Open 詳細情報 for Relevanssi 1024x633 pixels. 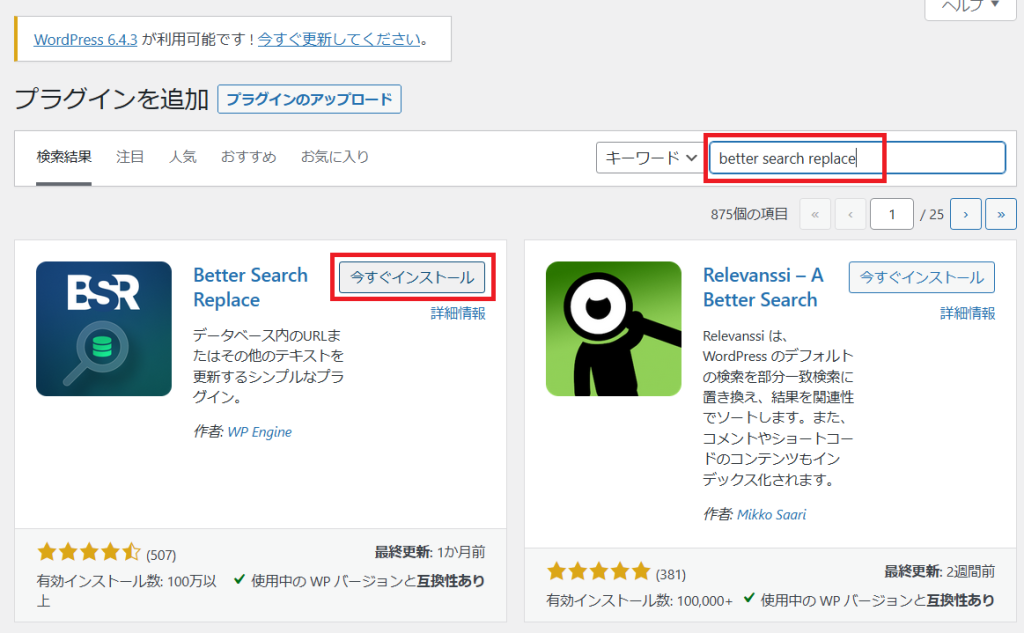[967, 314]
